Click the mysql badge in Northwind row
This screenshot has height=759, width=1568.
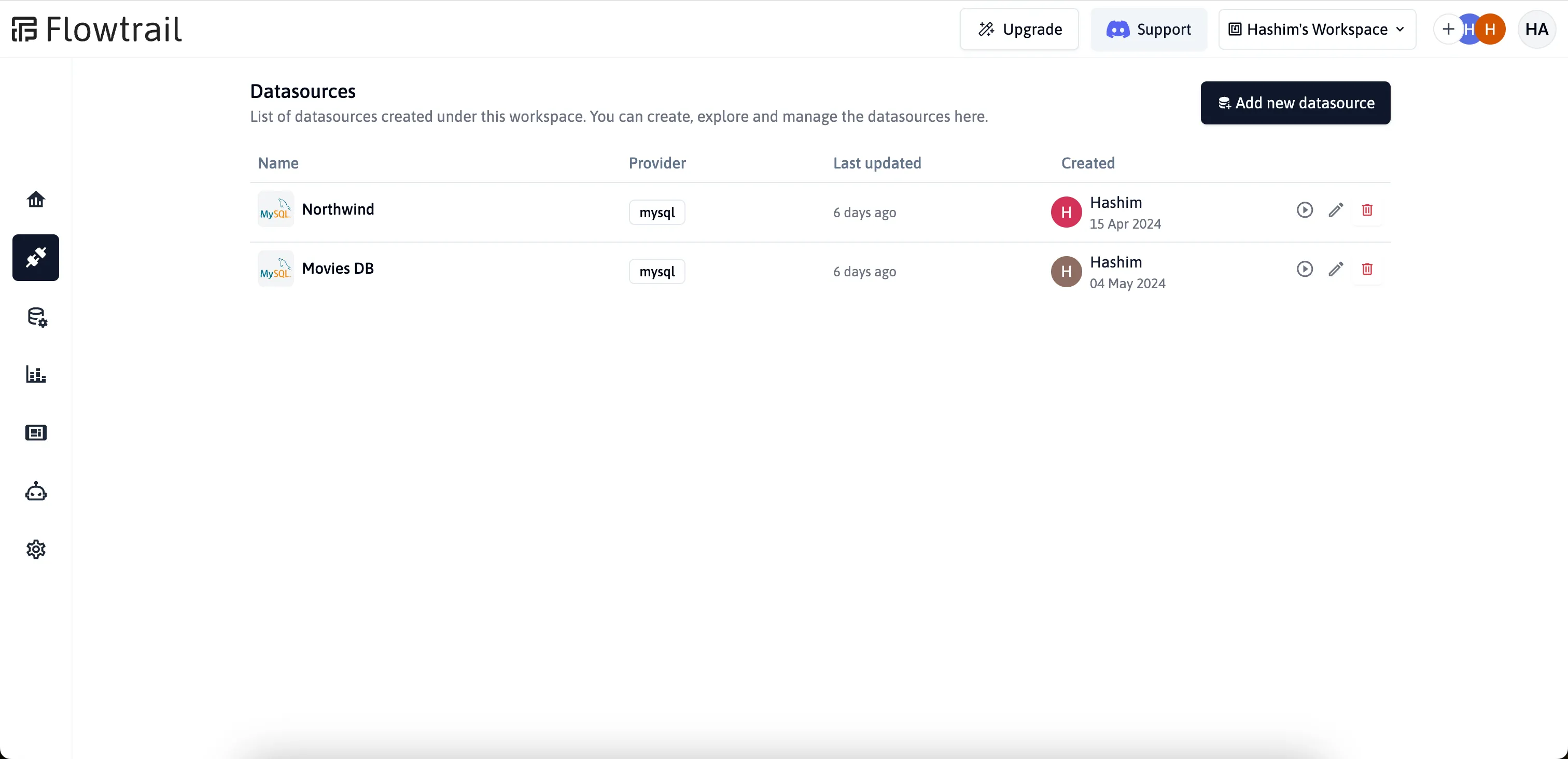(657, 213)
